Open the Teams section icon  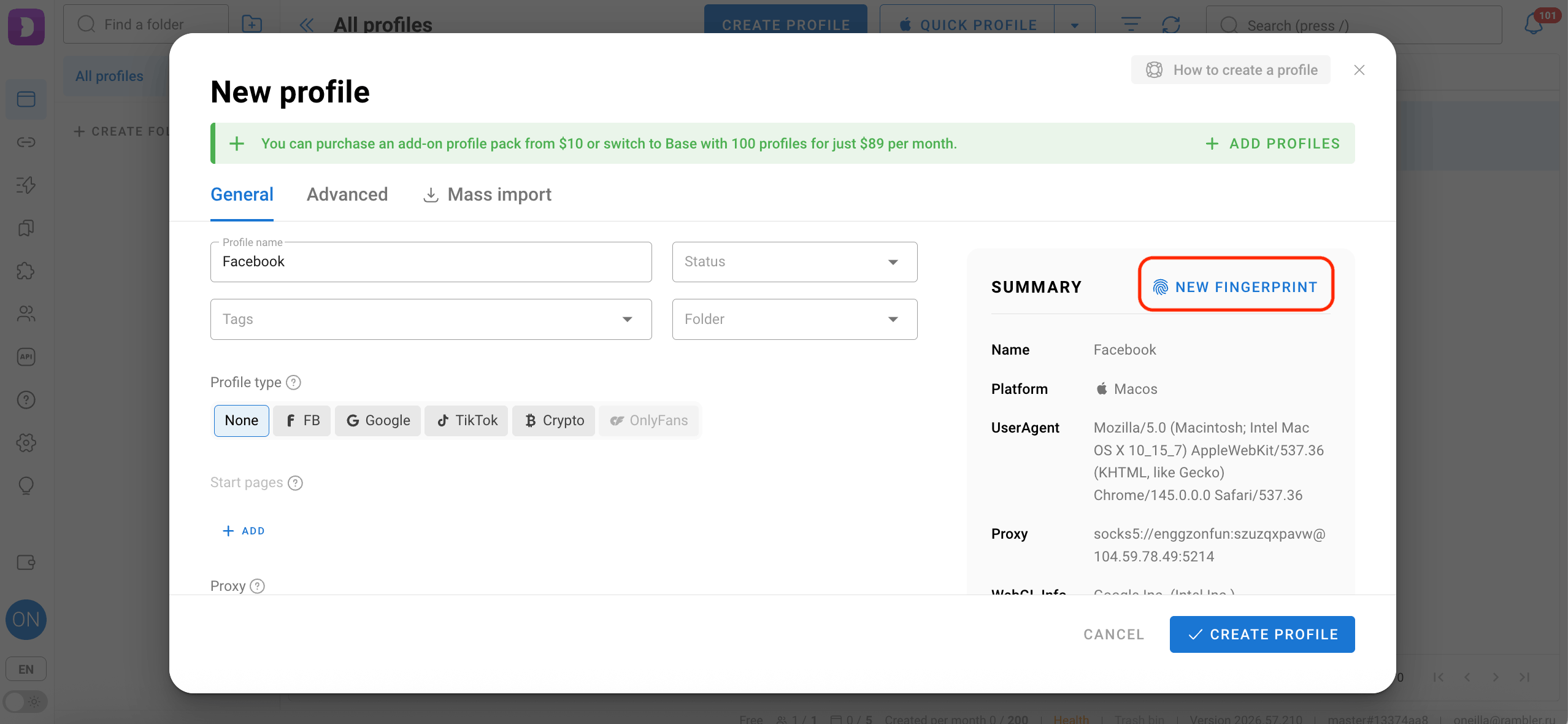click(26, 314)
